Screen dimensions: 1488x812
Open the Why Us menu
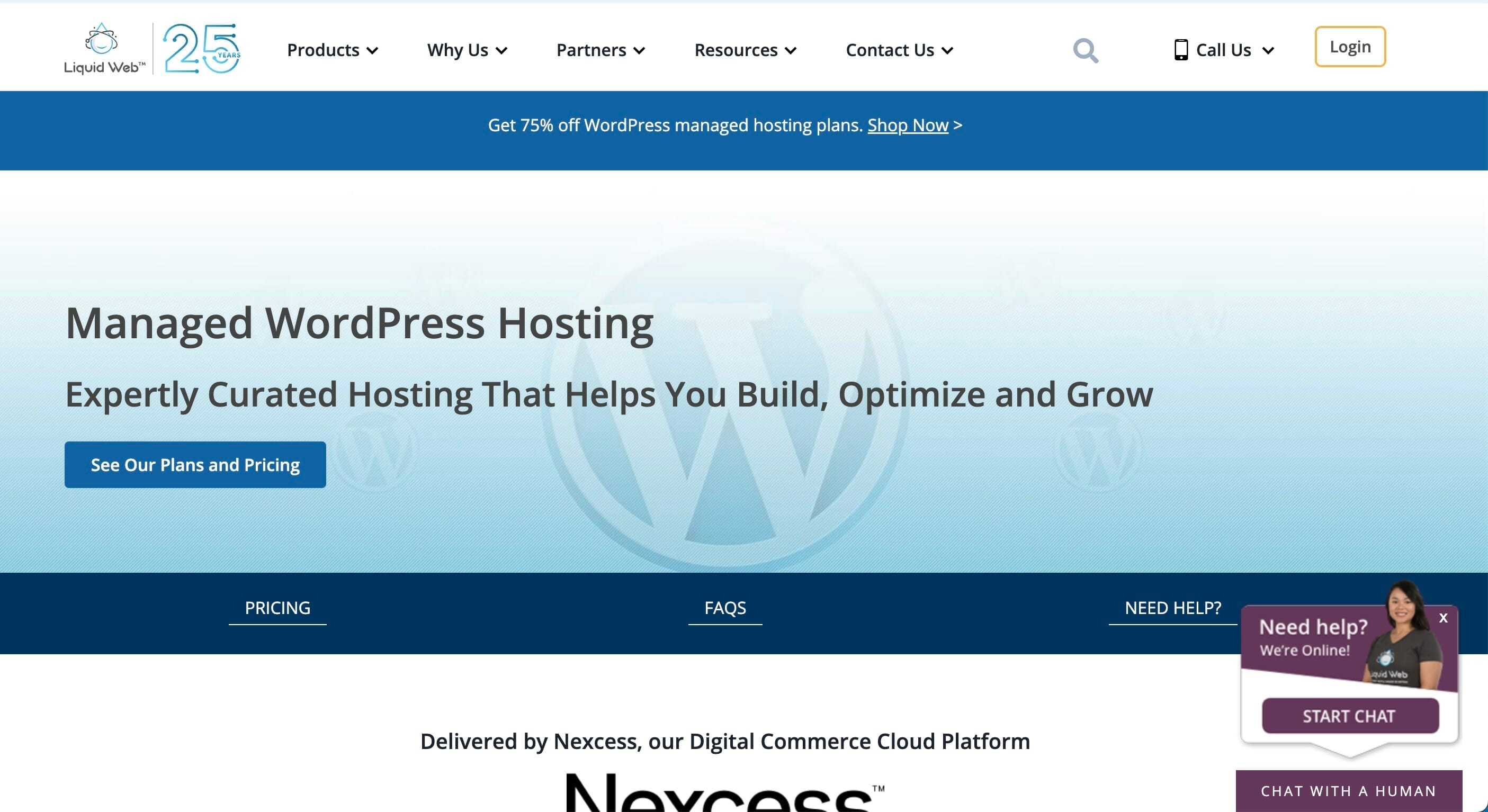467,50
